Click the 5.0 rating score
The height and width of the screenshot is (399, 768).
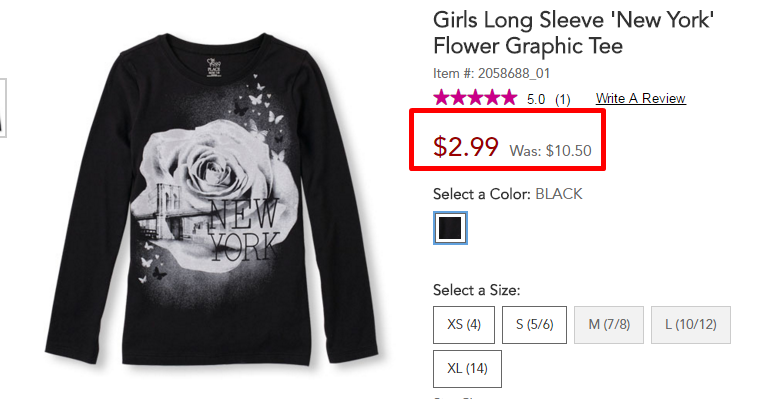pyautogui.click(x=536, y=99)
